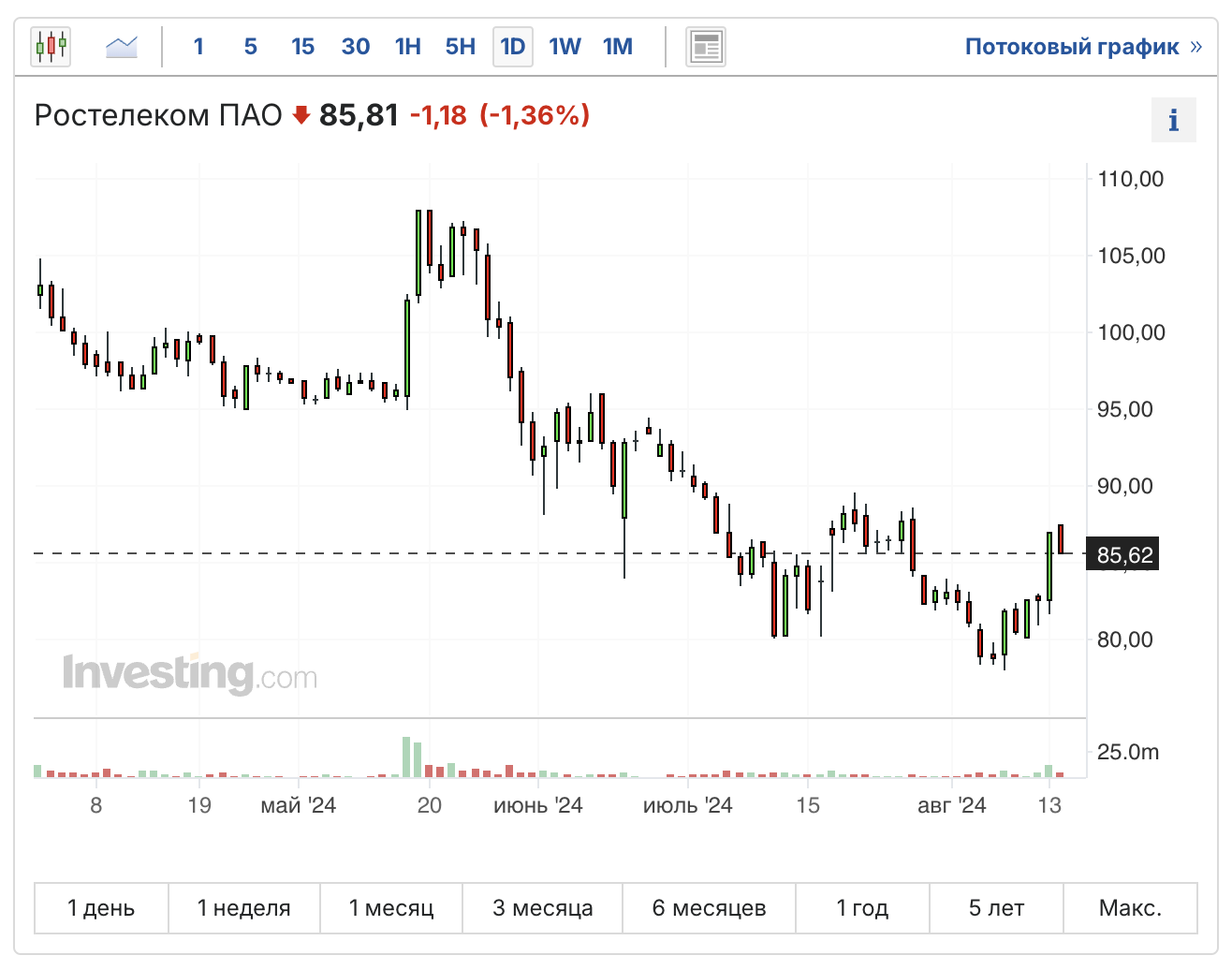Show the 5 лет range
This screenshot has height=970, width=1232.
point(996,908)
